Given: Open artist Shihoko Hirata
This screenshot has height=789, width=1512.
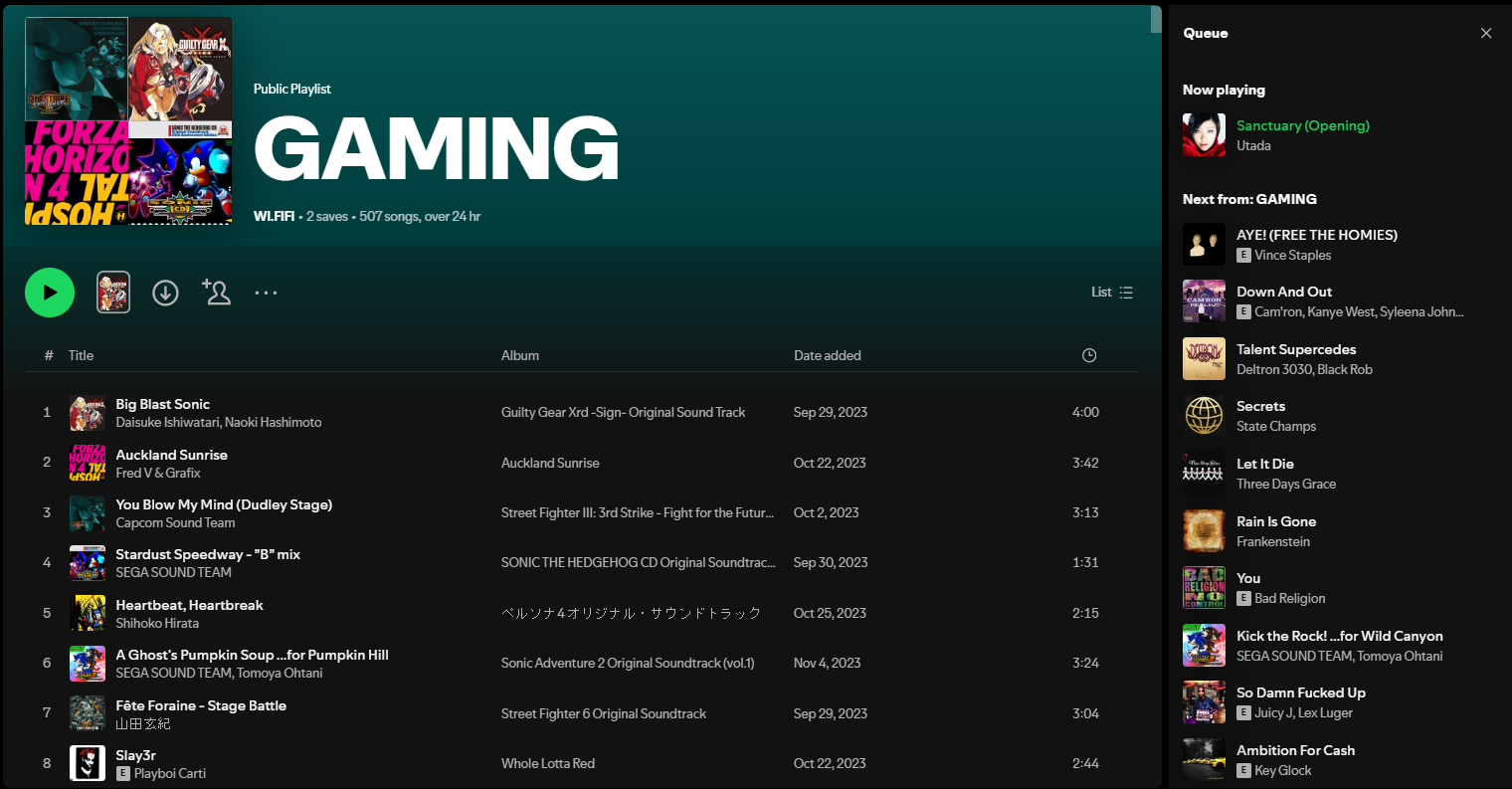Looking at the screenshot, I should 157,623.
